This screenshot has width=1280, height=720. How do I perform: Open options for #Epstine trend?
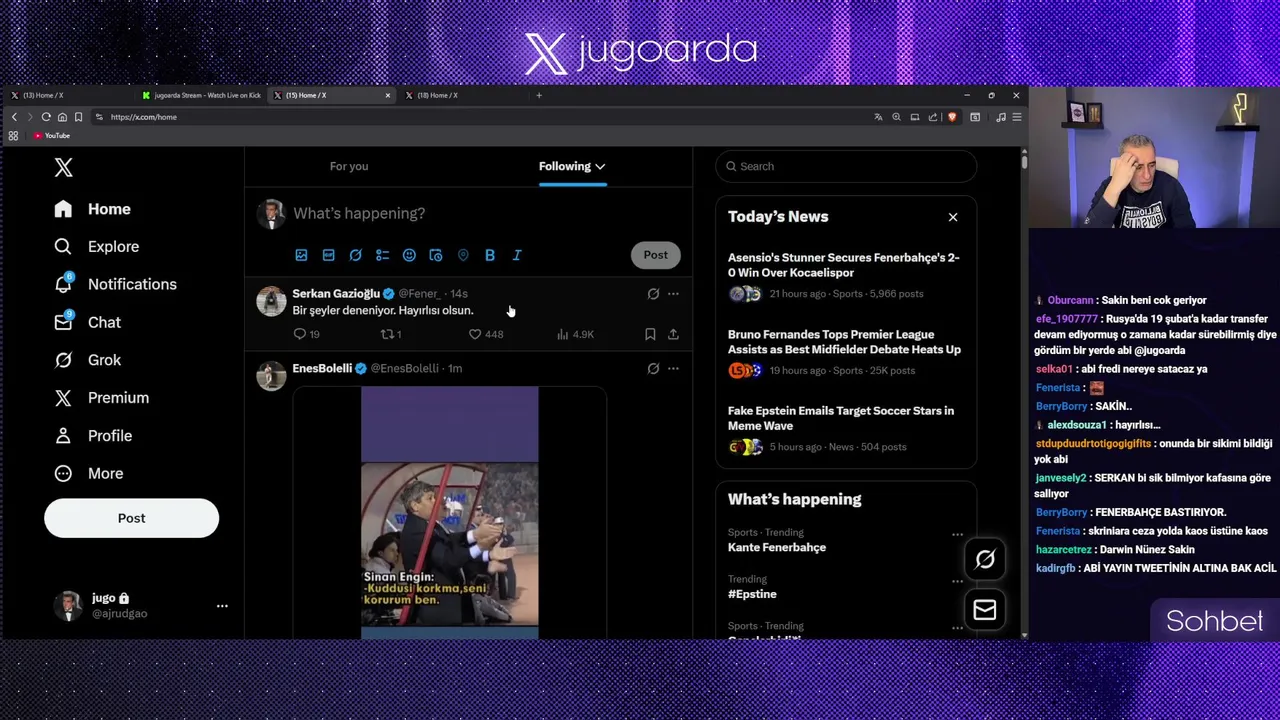pos(957,581)
